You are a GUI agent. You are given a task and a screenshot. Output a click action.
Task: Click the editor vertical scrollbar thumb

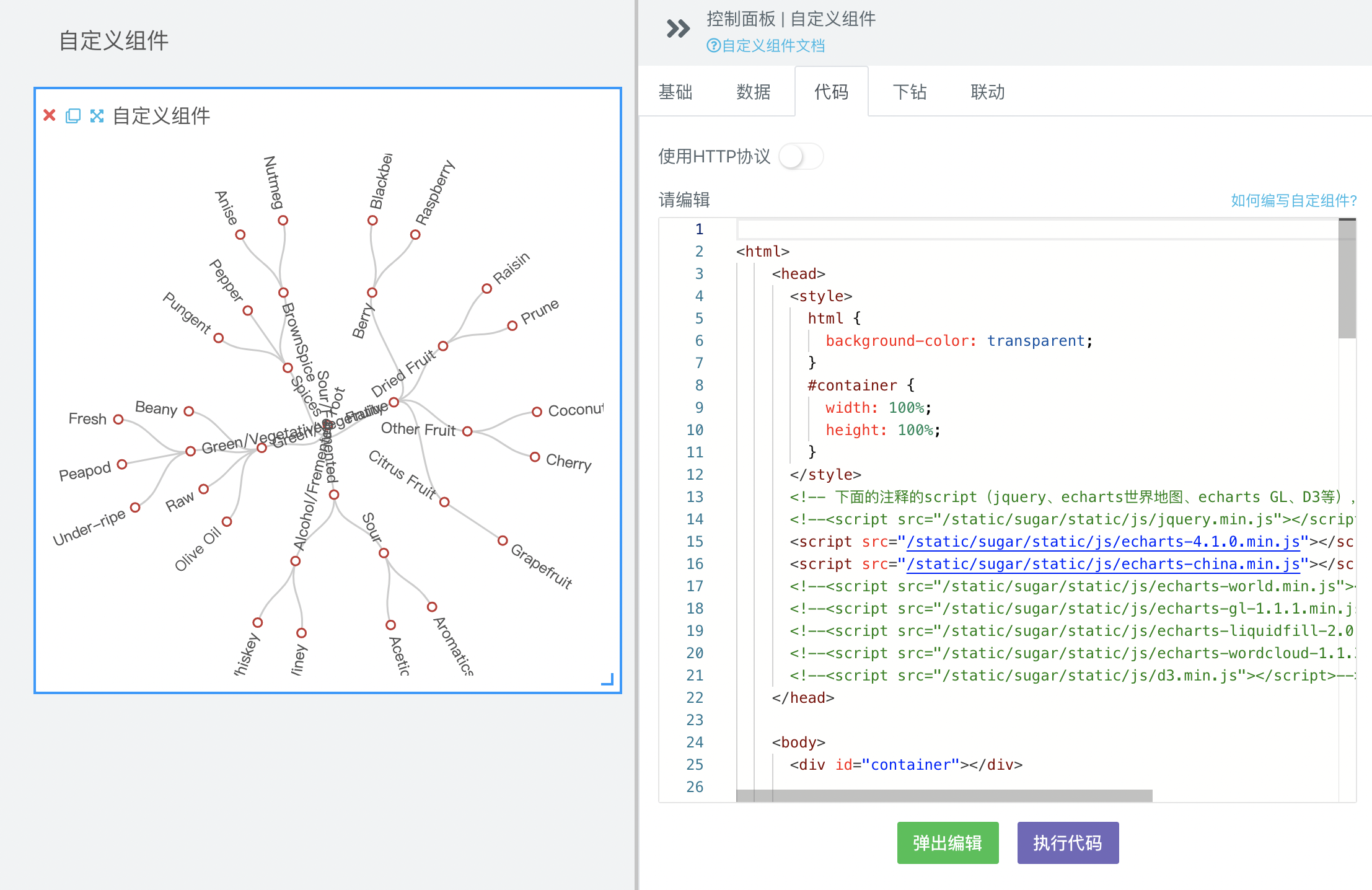[x=1347, y=279]
